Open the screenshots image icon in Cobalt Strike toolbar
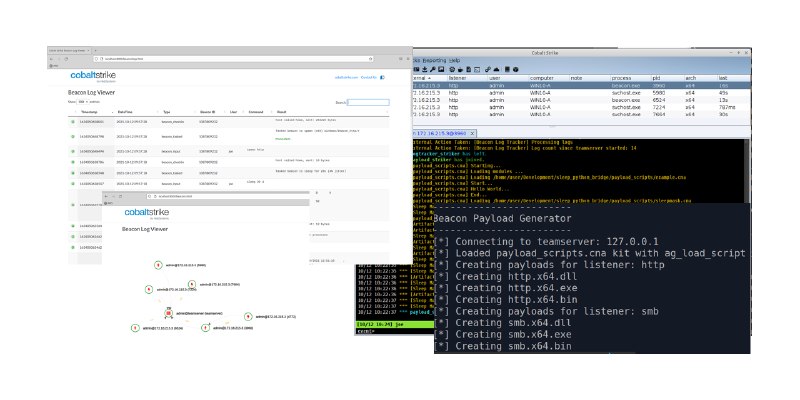The height and width of the screenshot is (400, 800). (441, 69)
